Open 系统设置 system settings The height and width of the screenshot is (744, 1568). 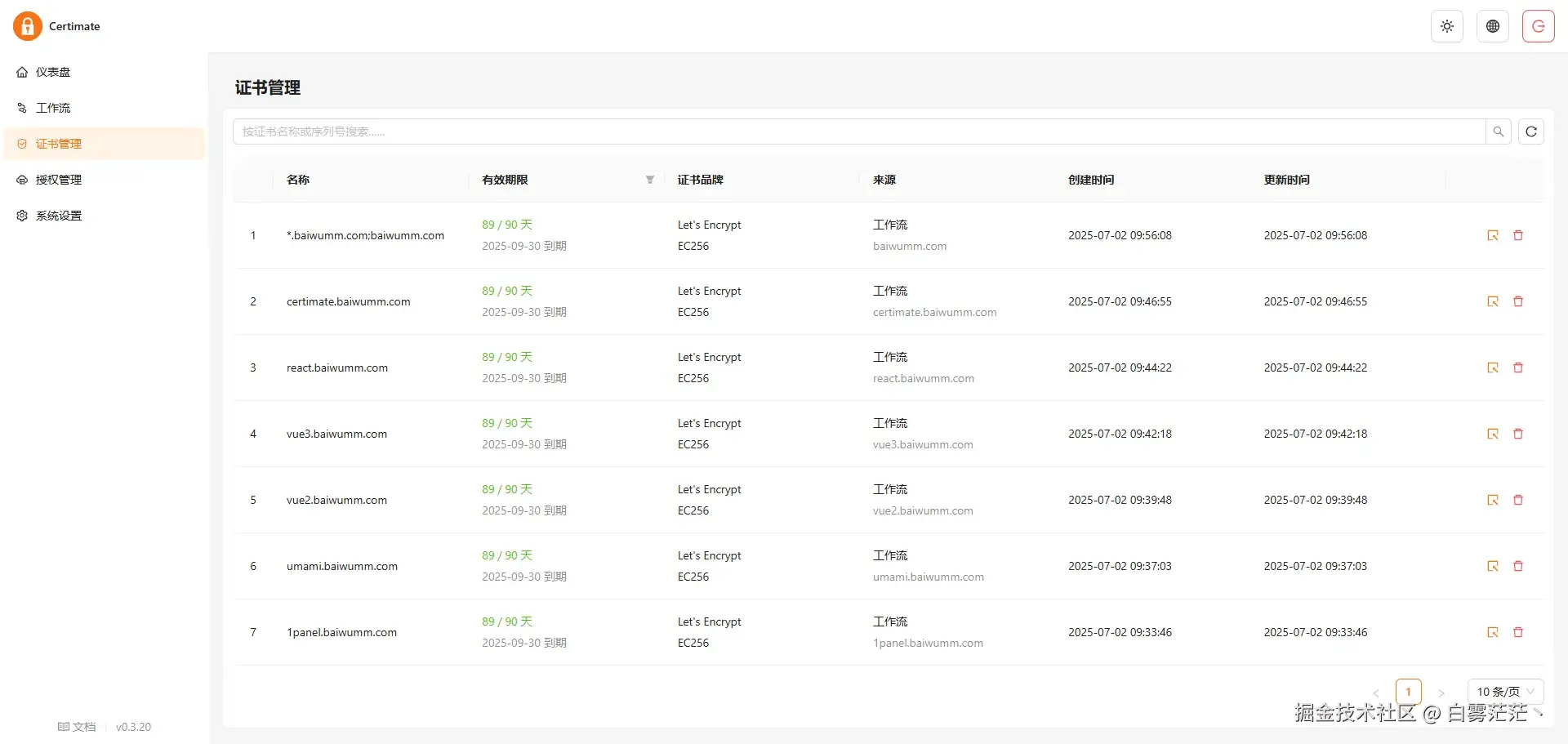point(104,216)
